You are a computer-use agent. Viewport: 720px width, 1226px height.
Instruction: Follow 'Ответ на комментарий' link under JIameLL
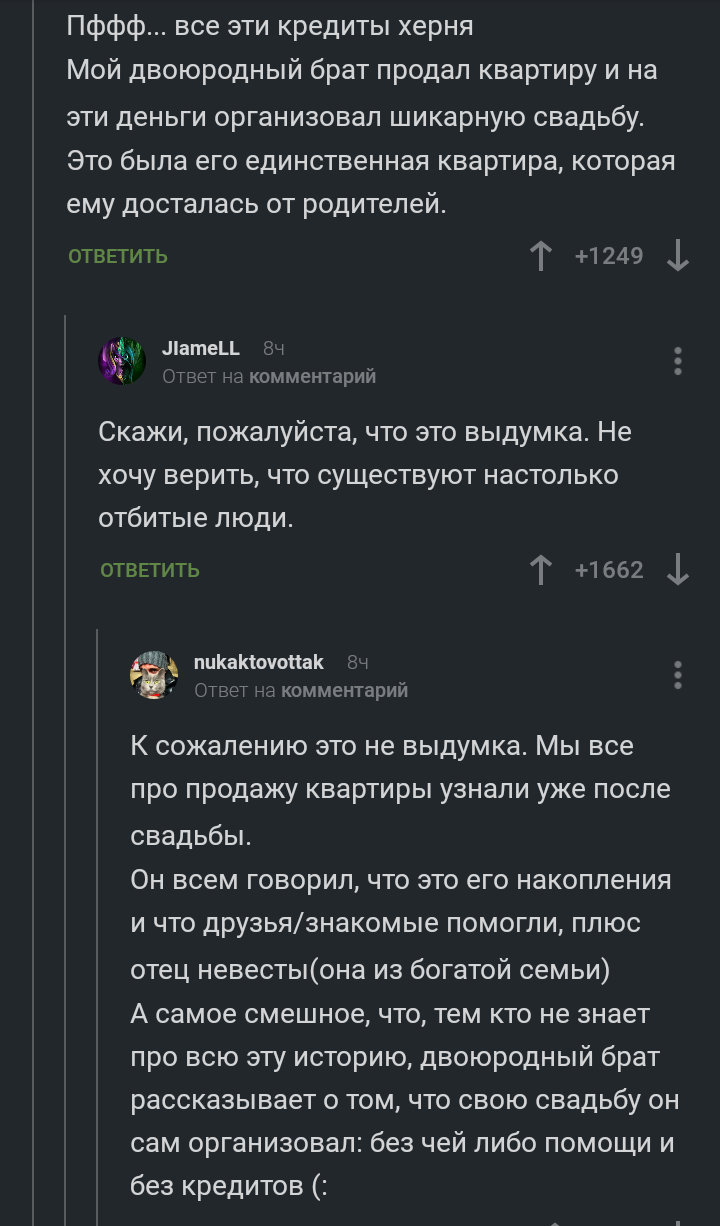tap(312, 376)
